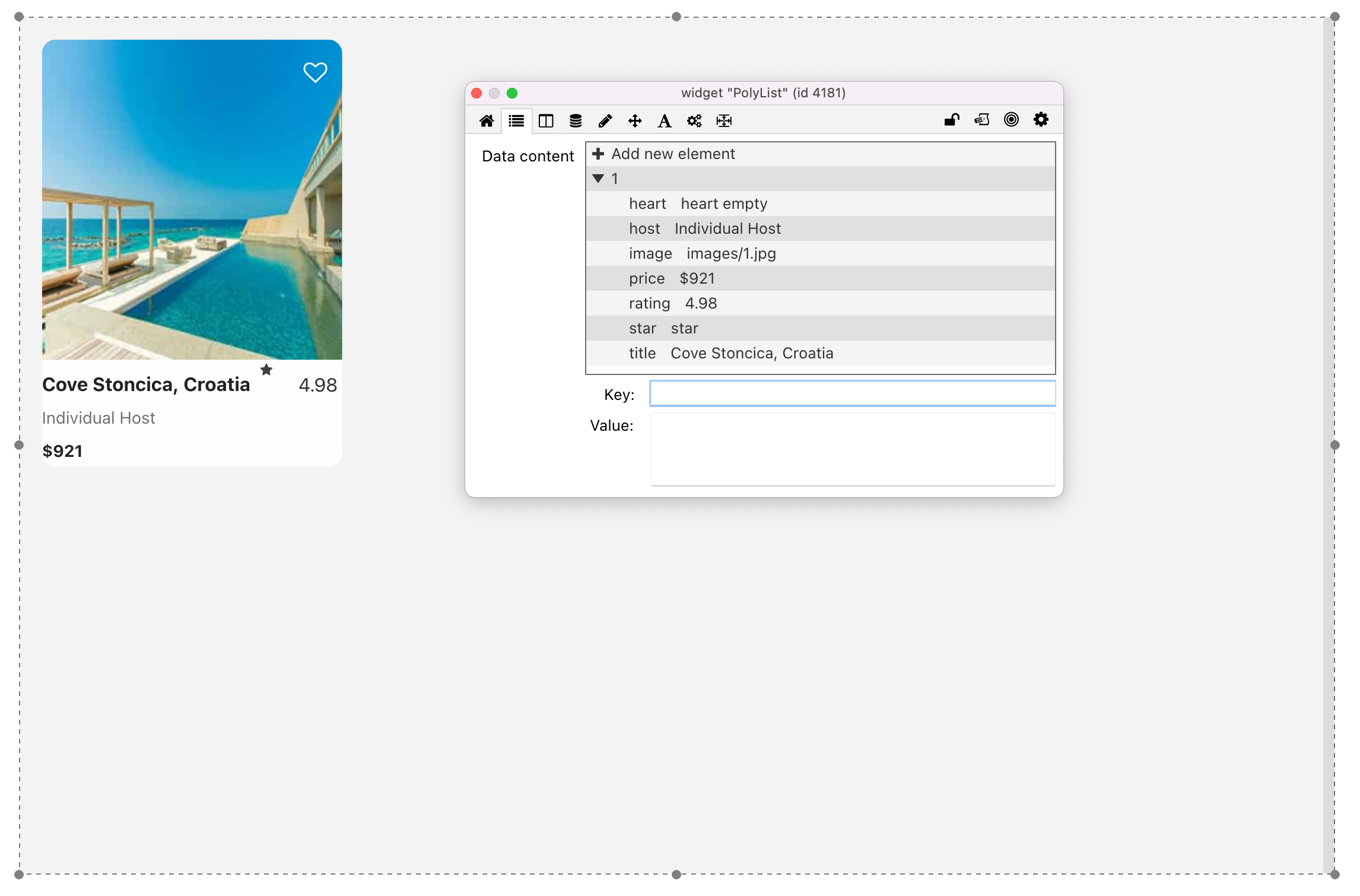Select the 'heart heart empty' row
This screenshot has width=1360, height=896.
pos(698,204)
